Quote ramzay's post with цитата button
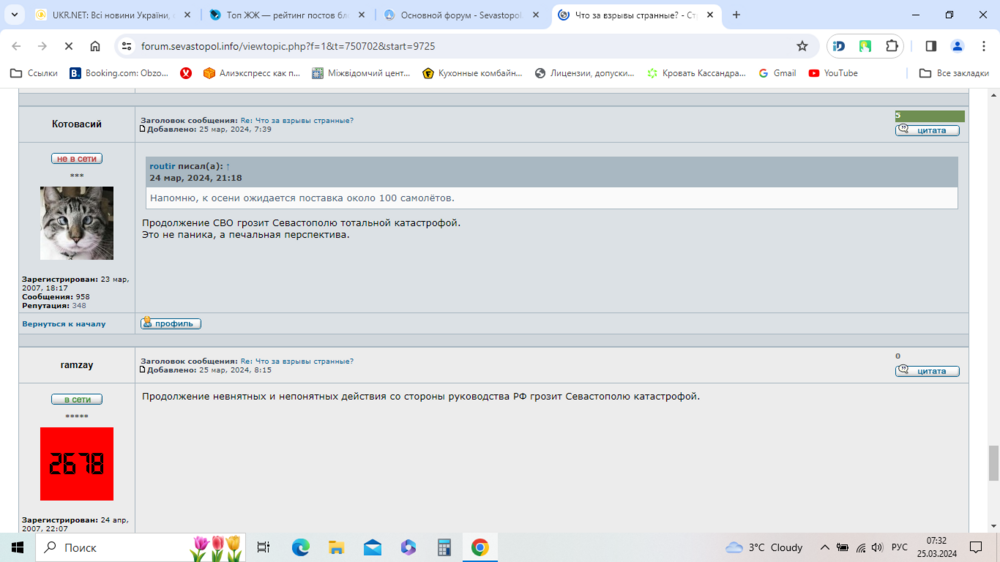The image size is (1000, 562). click(x=927, y=371)
